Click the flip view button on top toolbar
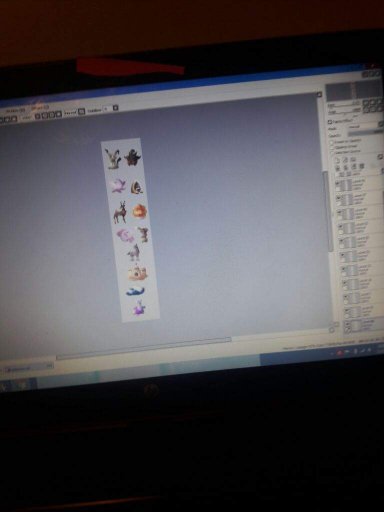 click(81, 112)
